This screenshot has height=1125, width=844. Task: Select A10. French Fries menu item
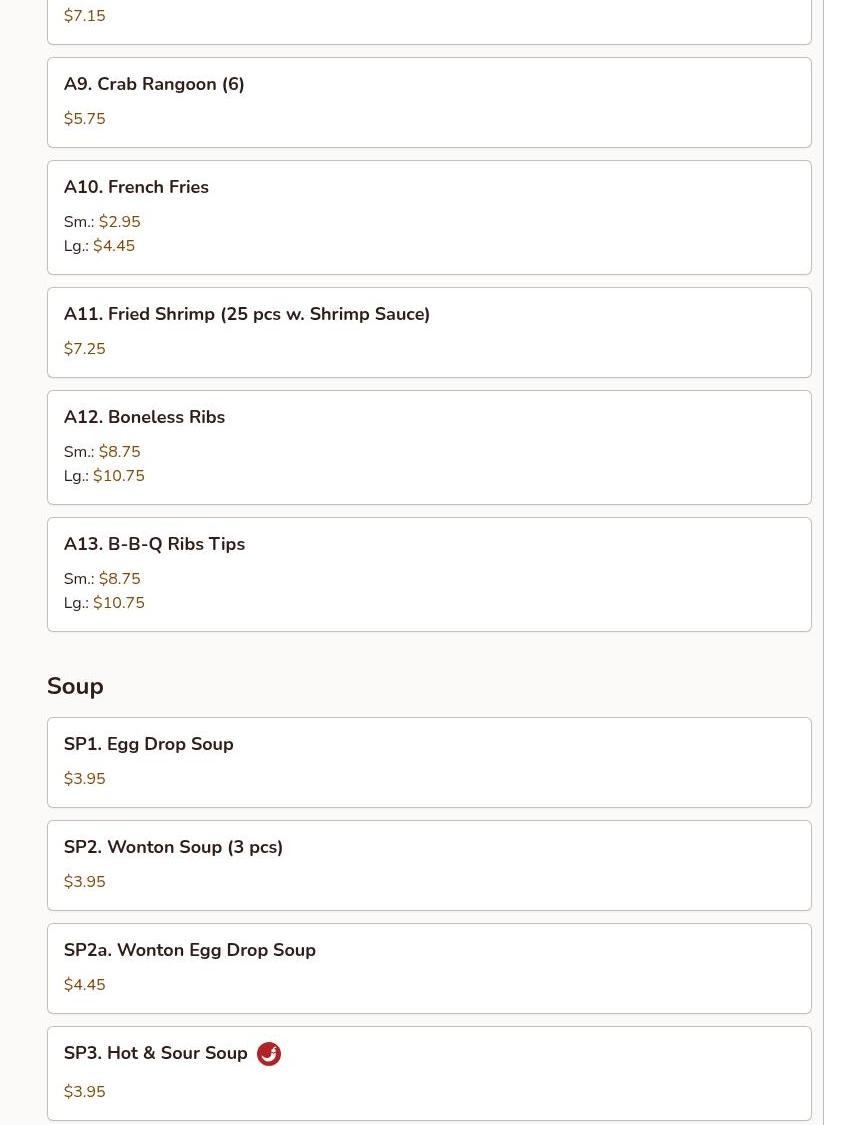429,217
